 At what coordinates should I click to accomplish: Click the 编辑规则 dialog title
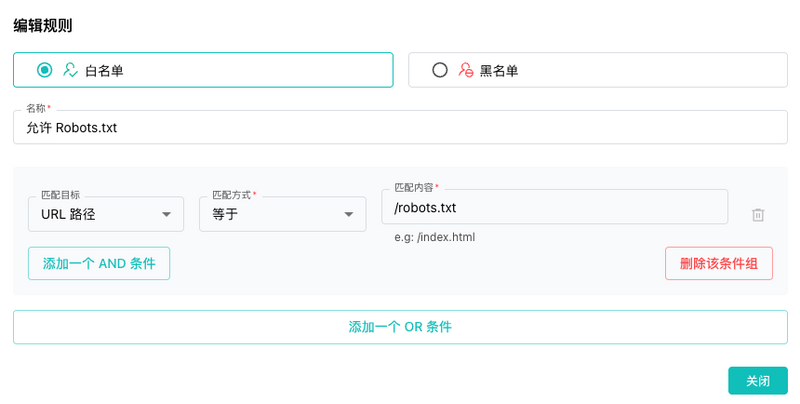43,26
